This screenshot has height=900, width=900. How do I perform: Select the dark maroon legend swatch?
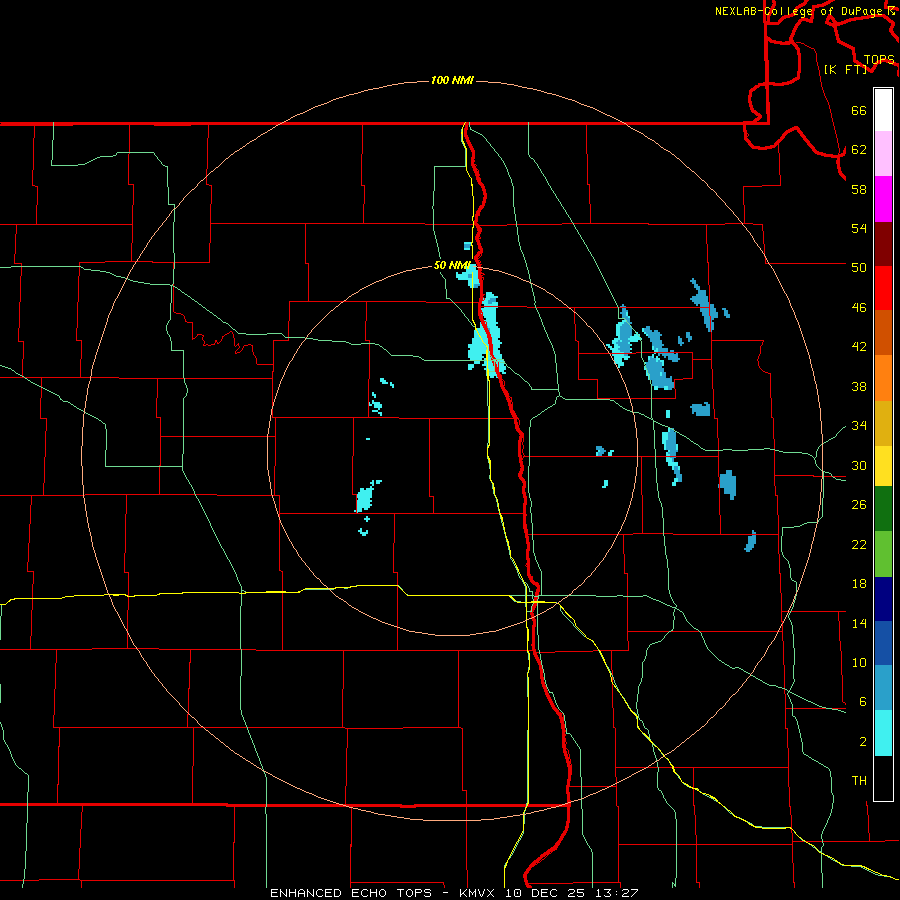(x=883, y=244)
